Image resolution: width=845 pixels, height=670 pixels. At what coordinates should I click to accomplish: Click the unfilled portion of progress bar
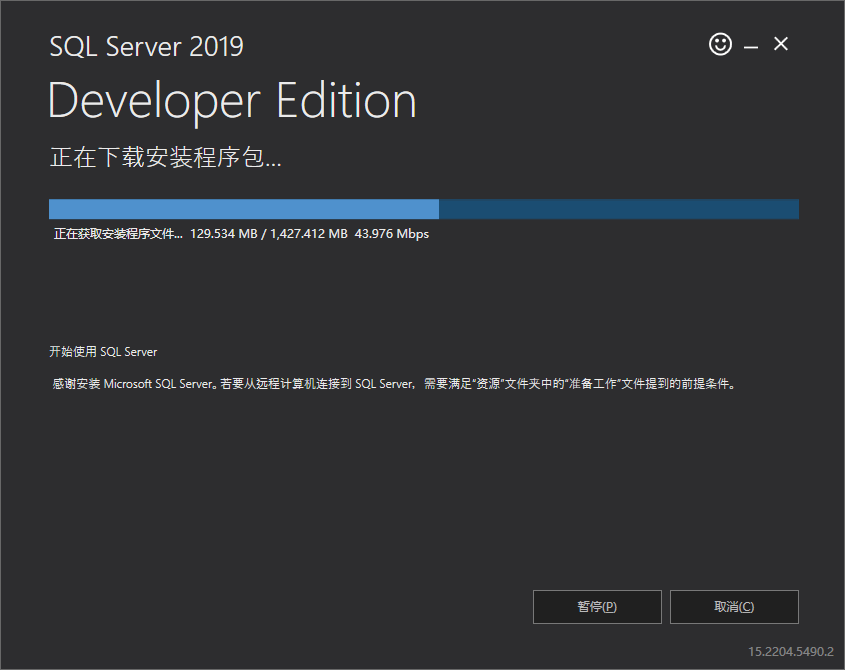(619, 209)
